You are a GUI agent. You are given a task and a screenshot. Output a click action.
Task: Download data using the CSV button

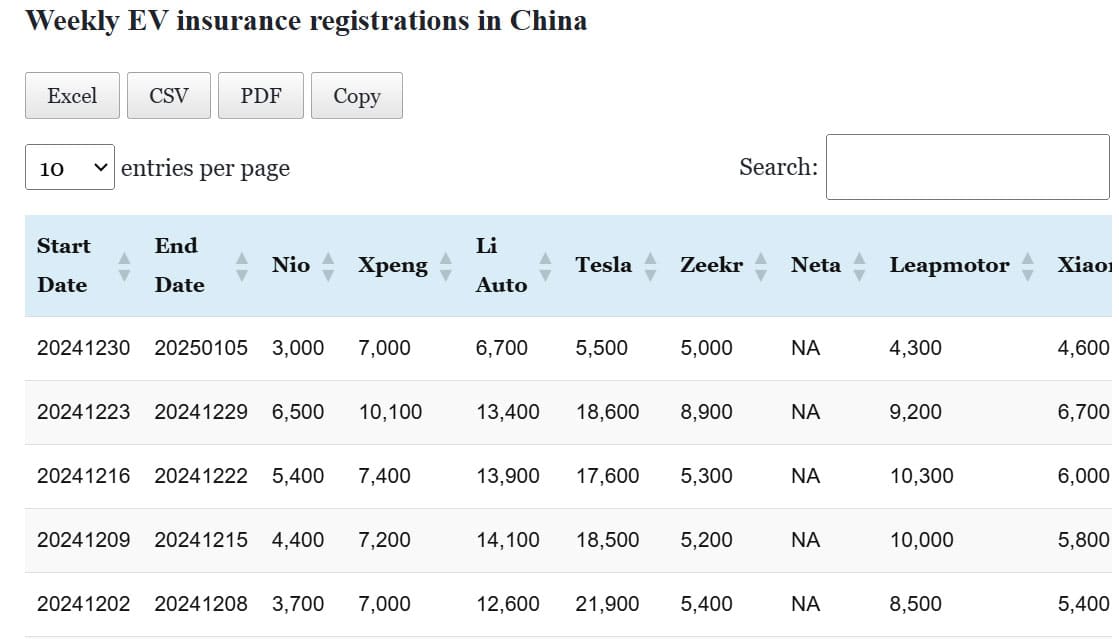tap(168, 96)
